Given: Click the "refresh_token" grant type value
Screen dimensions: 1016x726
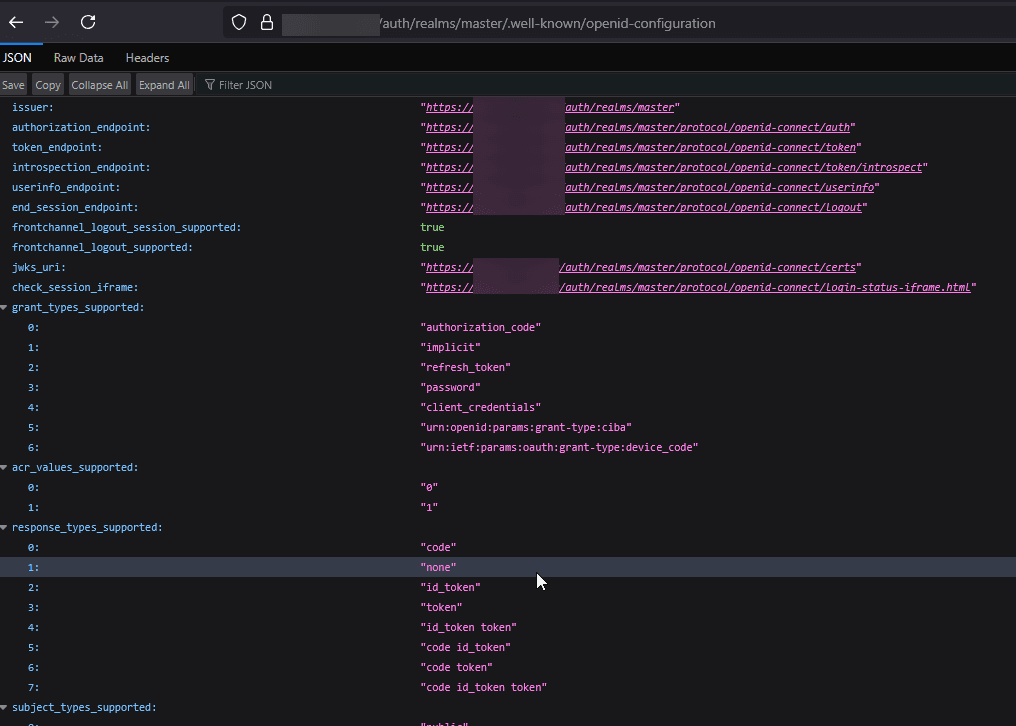Looking at the screenshot, I should (x=465, y=368).
